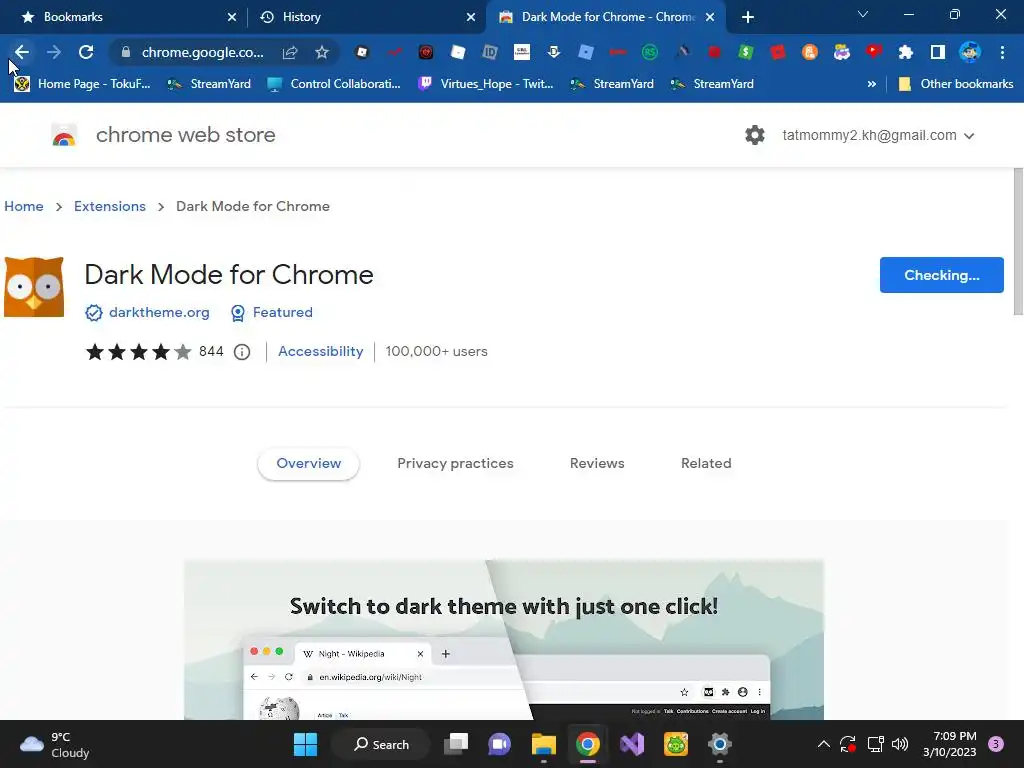Image resolution: width=1024 pixels, height=768 pixels.
Task: Click the Featured badge label
Action: 283,313
